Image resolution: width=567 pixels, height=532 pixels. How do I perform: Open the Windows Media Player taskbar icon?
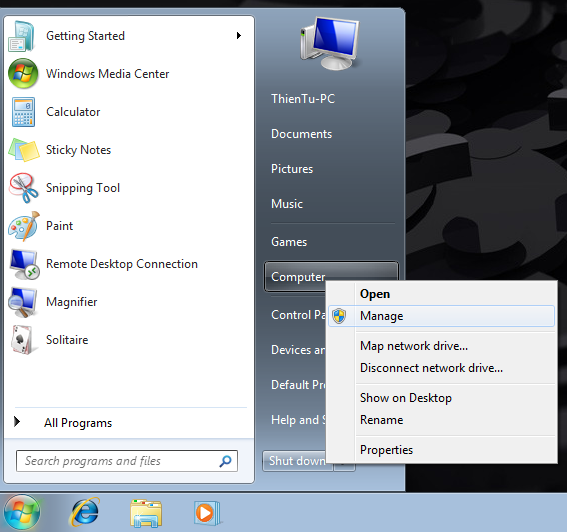pyautogui.click(x=206, y=513)
